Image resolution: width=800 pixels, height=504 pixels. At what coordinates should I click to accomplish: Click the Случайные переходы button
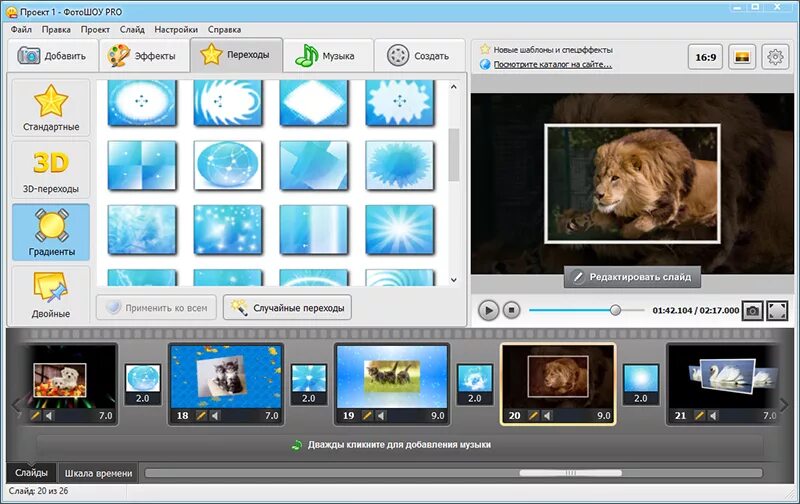[287, 308]
